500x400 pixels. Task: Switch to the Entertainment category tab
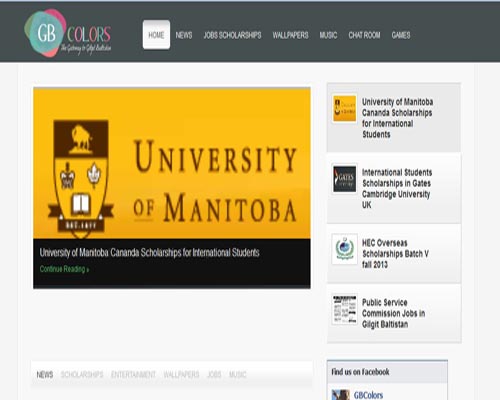(x=133, y=375)
